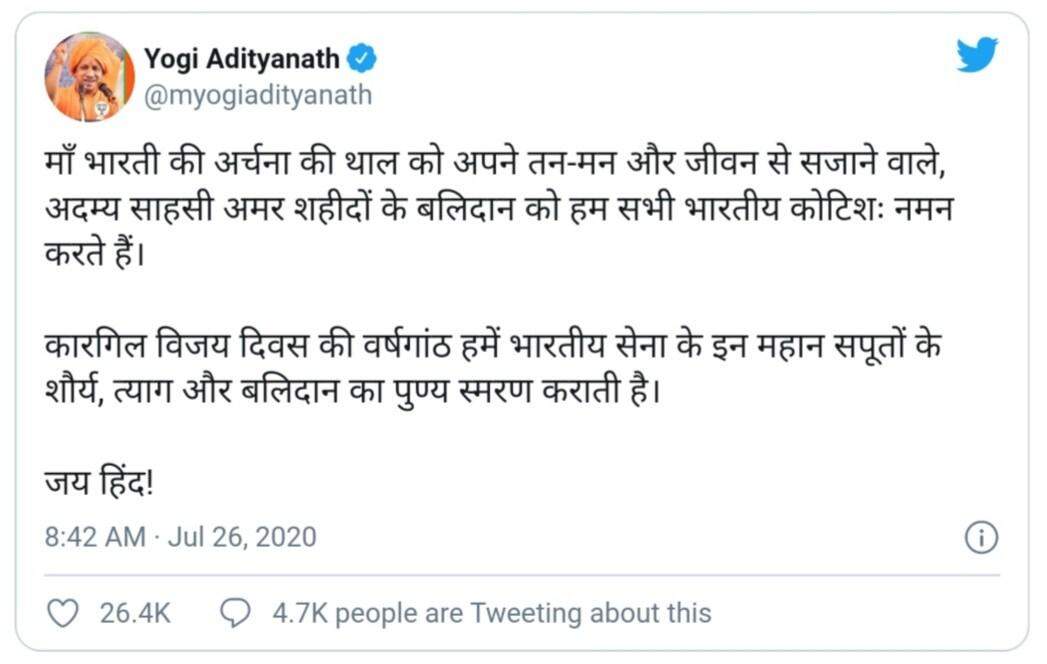Click the reply speech bubble icon
The width and height of the screenshot is (1047, 664).
[x=235, y=612]
